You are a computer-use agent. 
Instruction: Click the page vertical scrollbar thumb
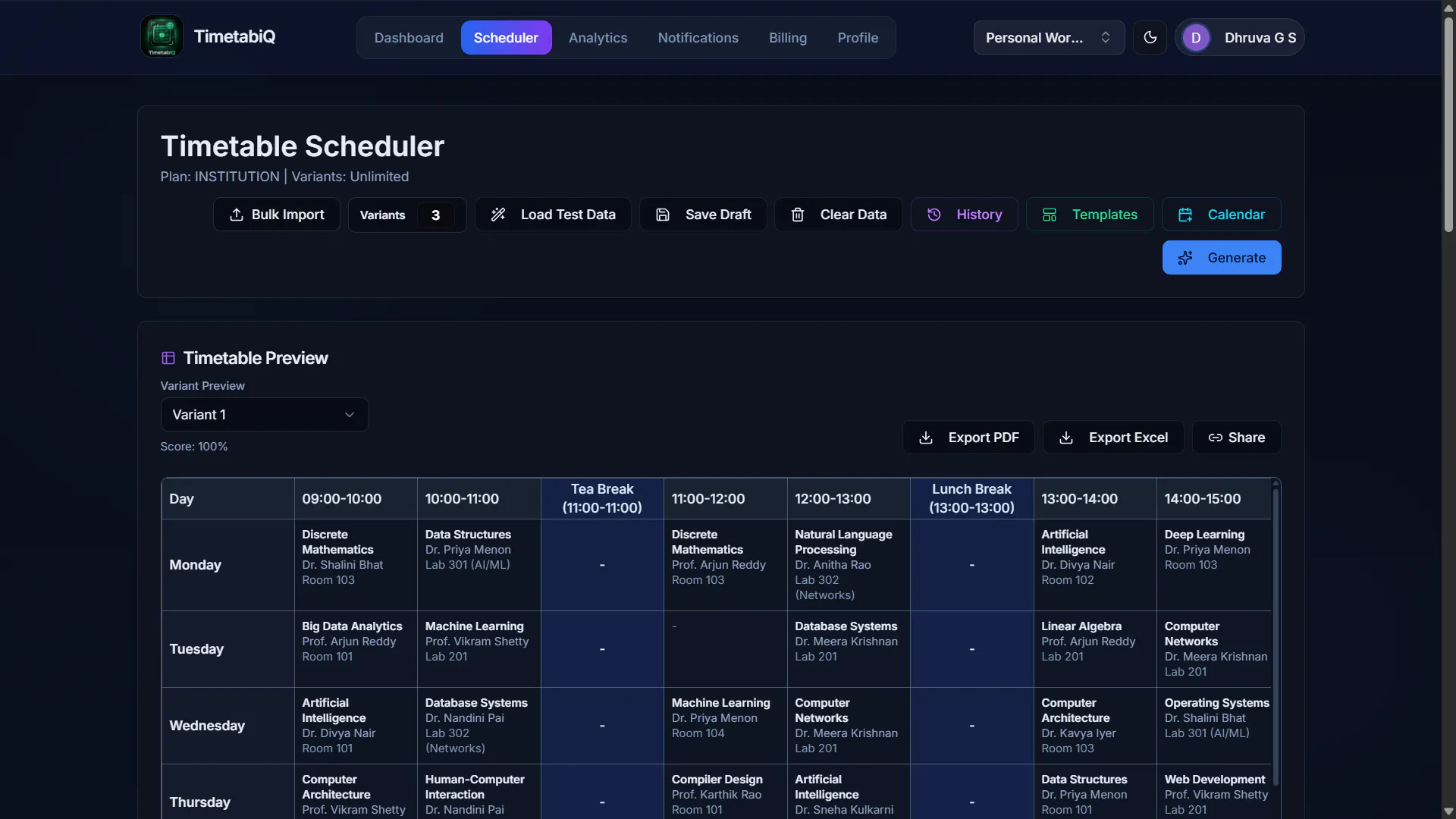[x=1448, y=125]
